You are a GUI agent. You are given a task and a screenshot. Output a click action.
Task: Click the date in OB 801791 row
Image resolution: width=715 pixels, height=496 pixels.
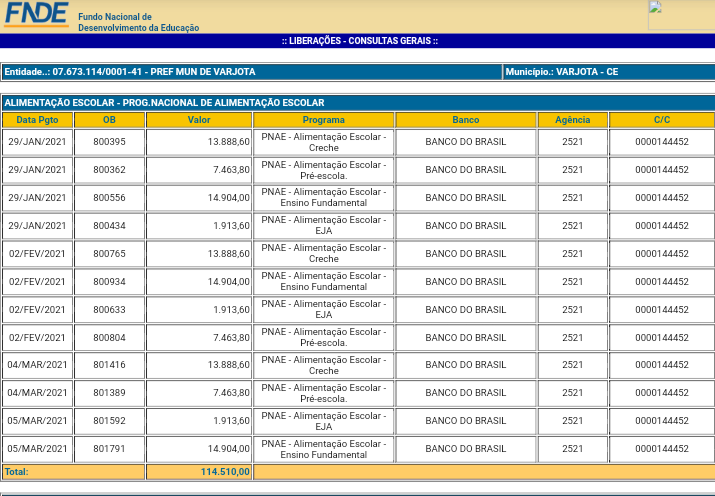pos(37,449)
